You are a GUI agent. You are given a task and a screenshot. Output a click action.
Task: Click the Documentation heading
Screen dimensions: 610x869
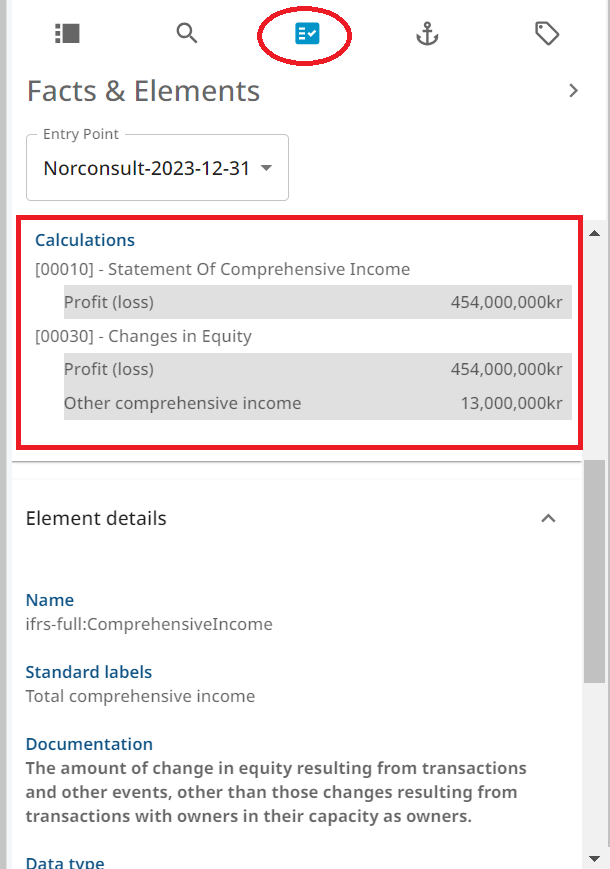pyautogui.click(x=89, y=744)
